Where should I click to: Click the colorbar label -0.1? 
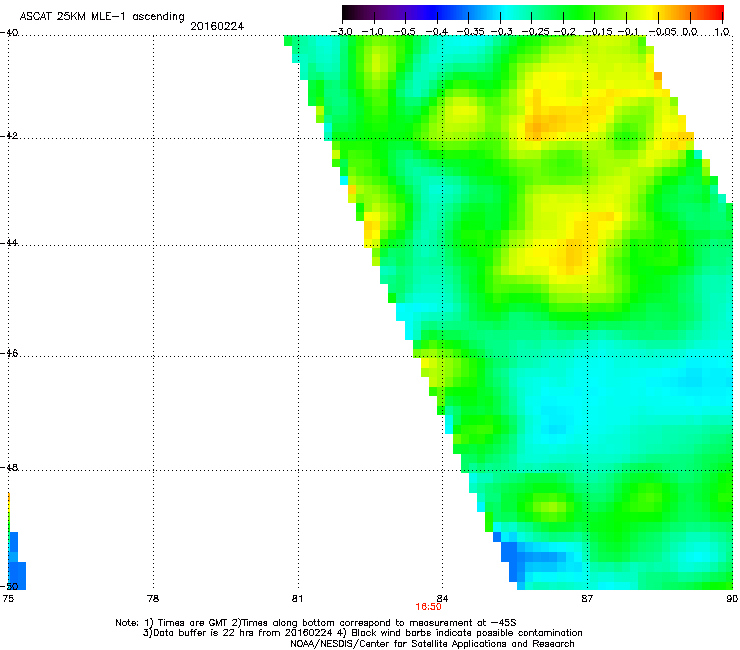(627, 32)
